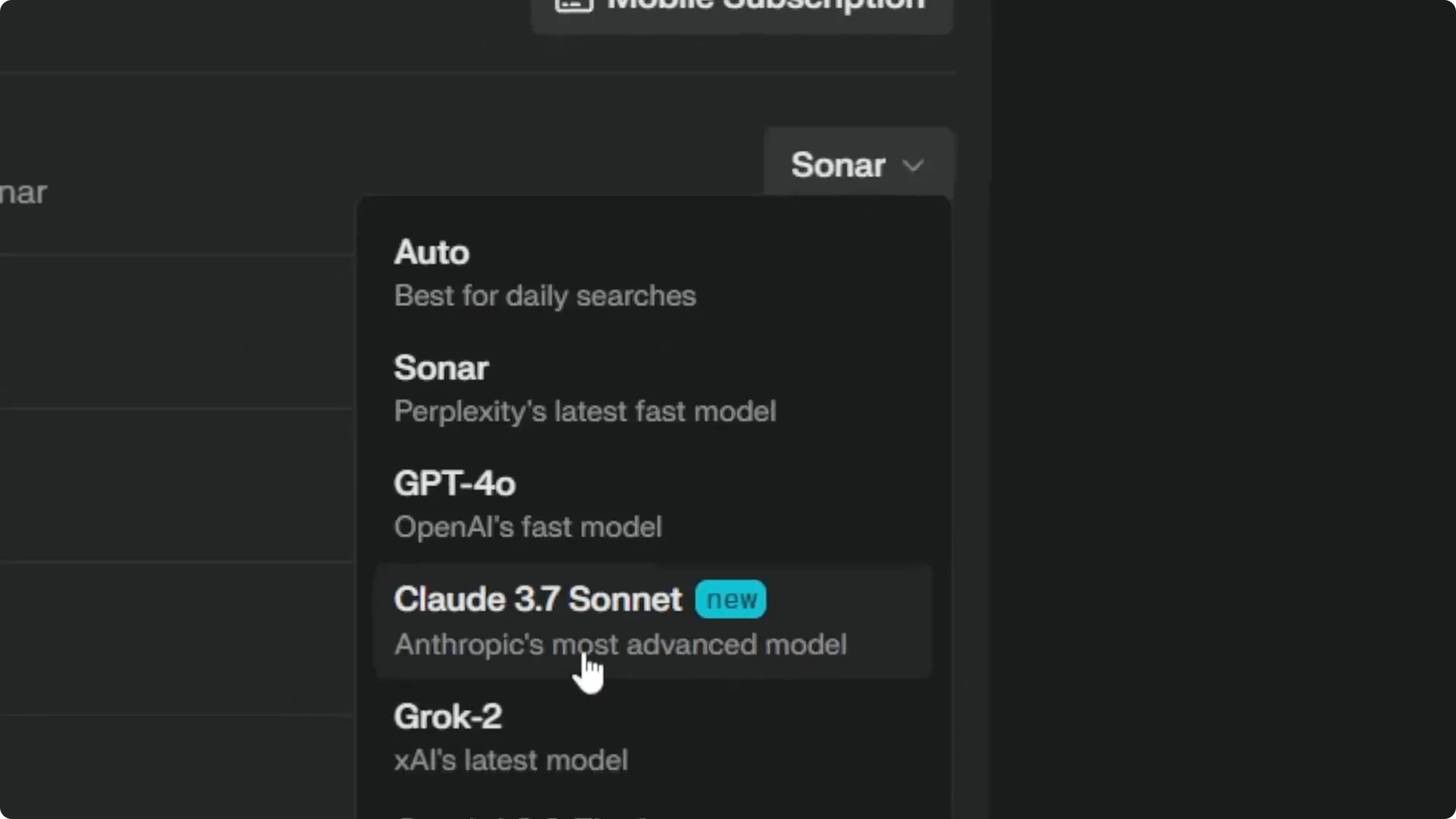
Task: Click the 'Best for daily searches' description
Action: (x=544, y=297)
